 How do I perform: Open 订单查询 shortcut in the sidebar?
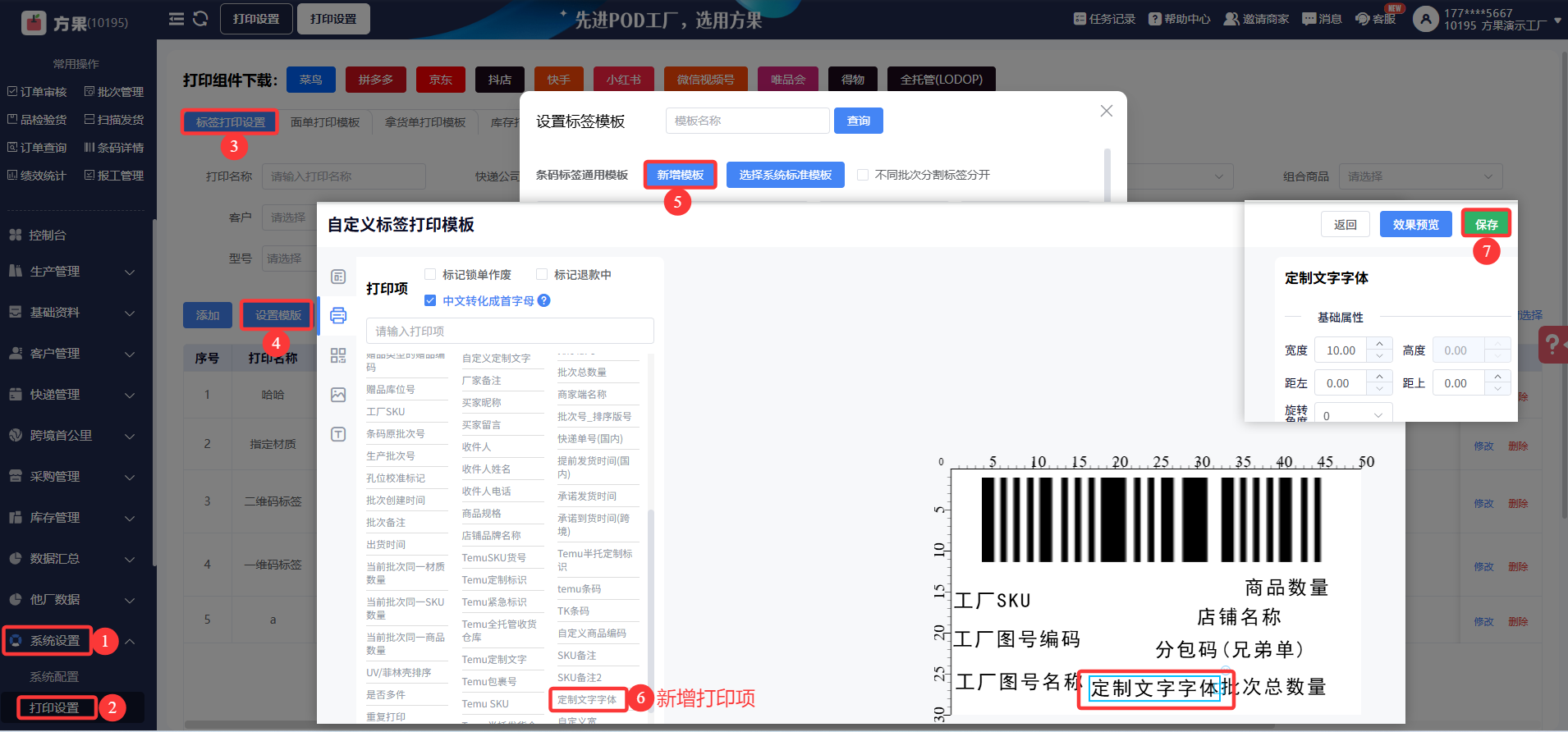pyautogui.click(x=37, y=148)
